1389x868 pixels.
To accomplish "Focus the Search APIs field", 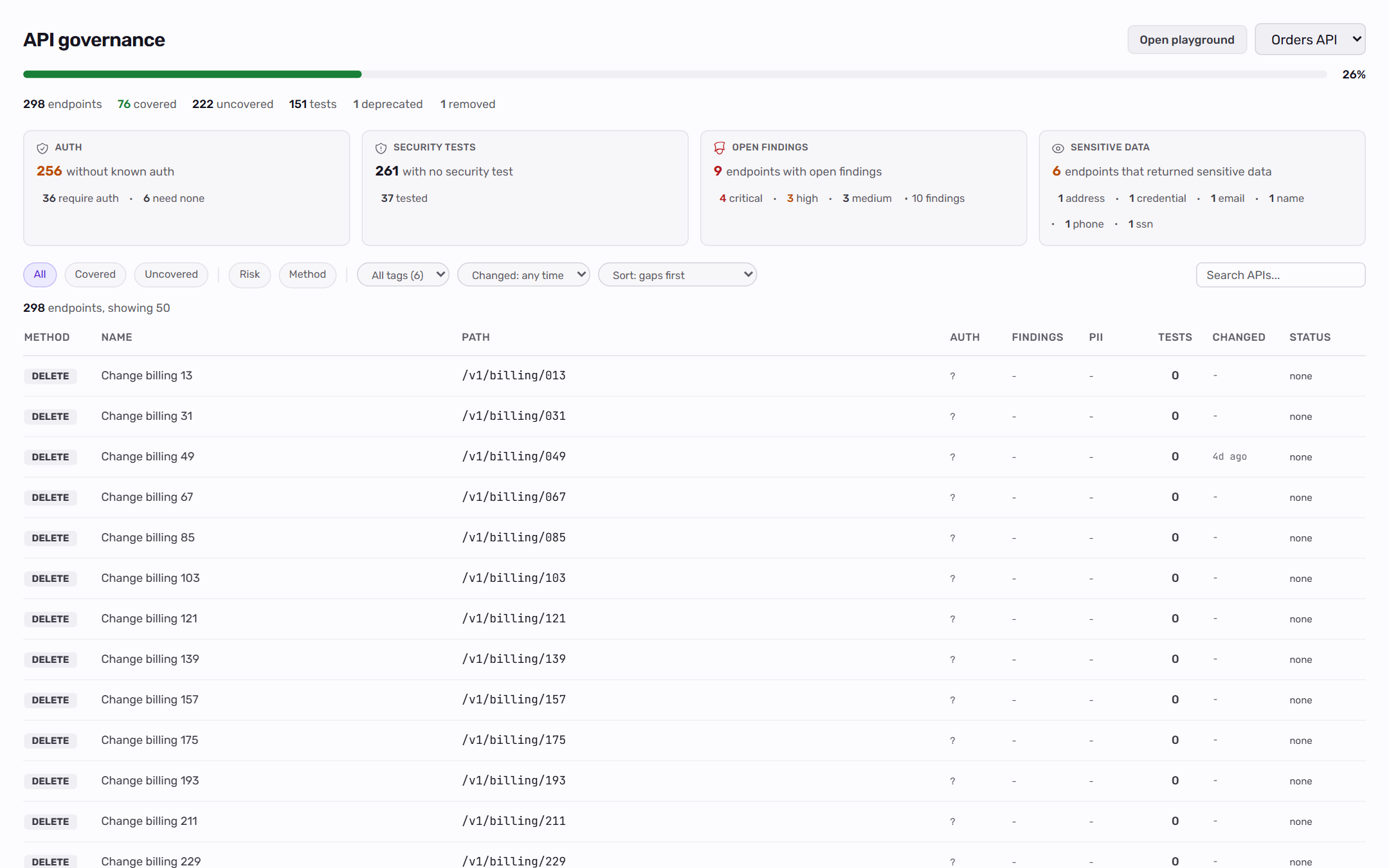I will (x=1280, y=275).
